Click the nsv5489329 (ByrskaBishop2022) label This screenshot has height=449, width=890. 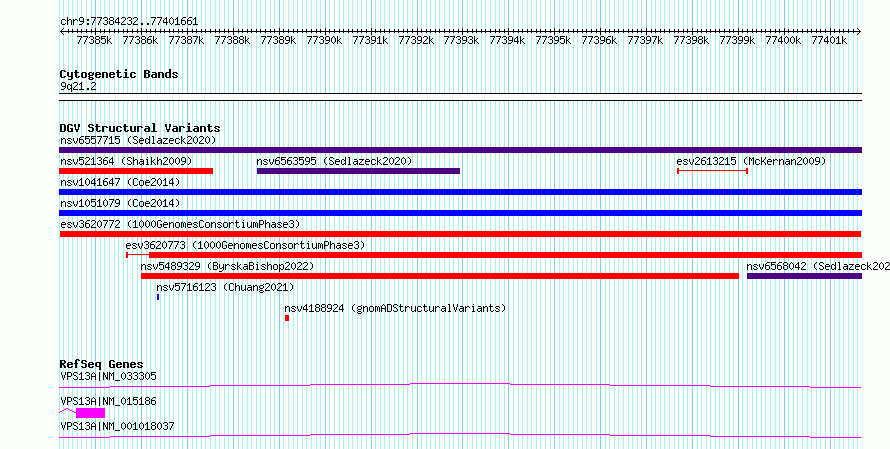[x=227, y=266]
